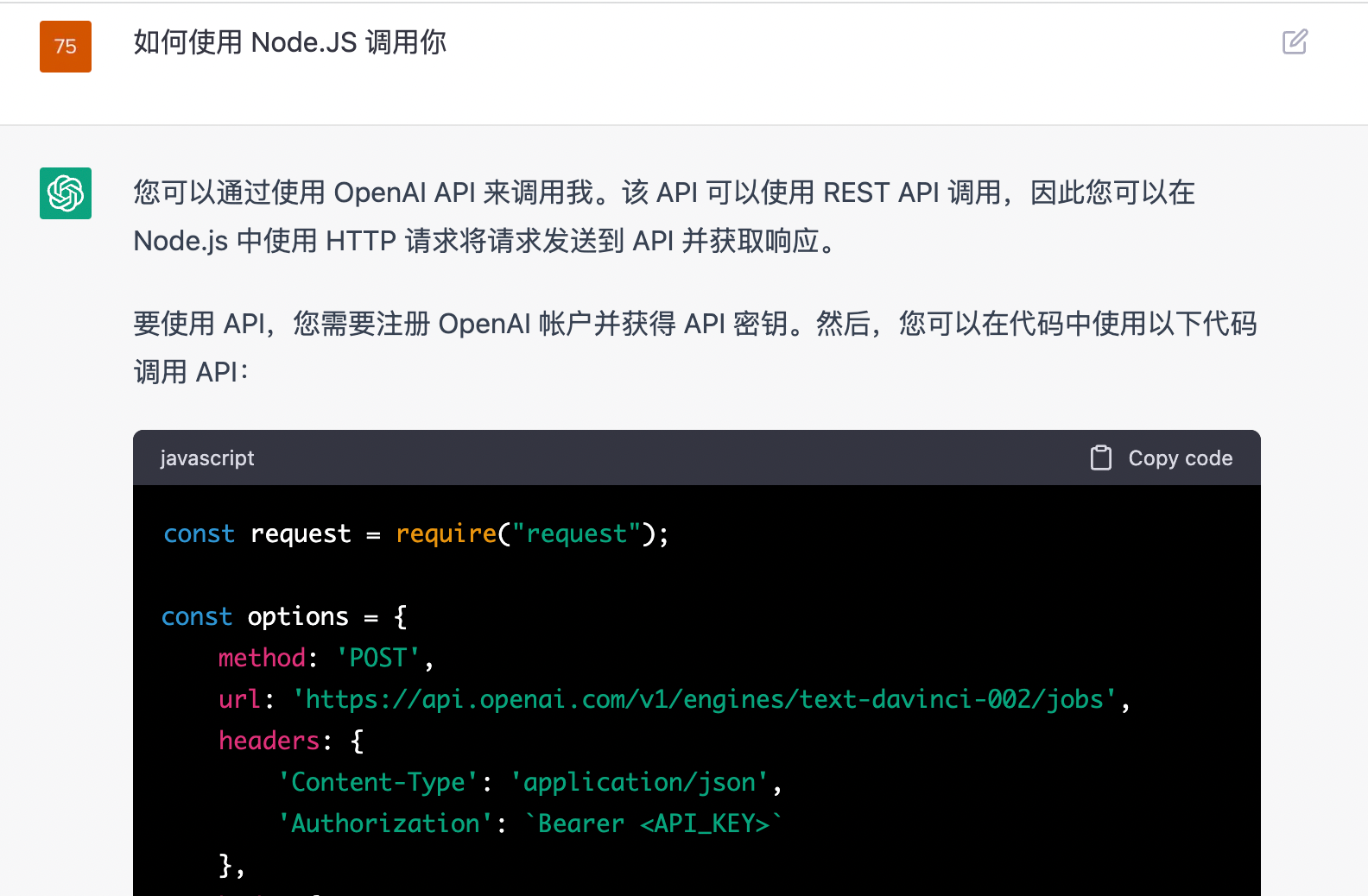Click the clipboard icon in code header
Viewport: 1368px width, 896px height.
coord(1100,457)
